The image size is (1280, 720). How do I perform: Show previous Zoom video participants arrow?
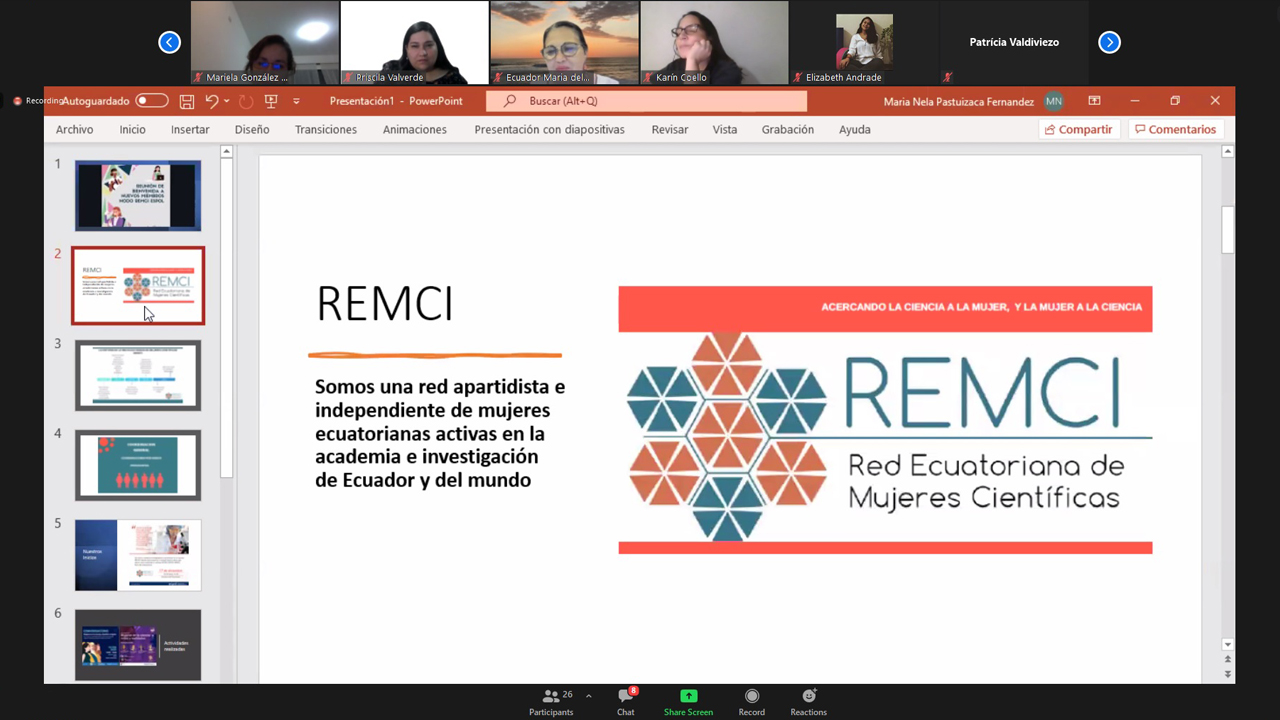(x=170, y=42)
